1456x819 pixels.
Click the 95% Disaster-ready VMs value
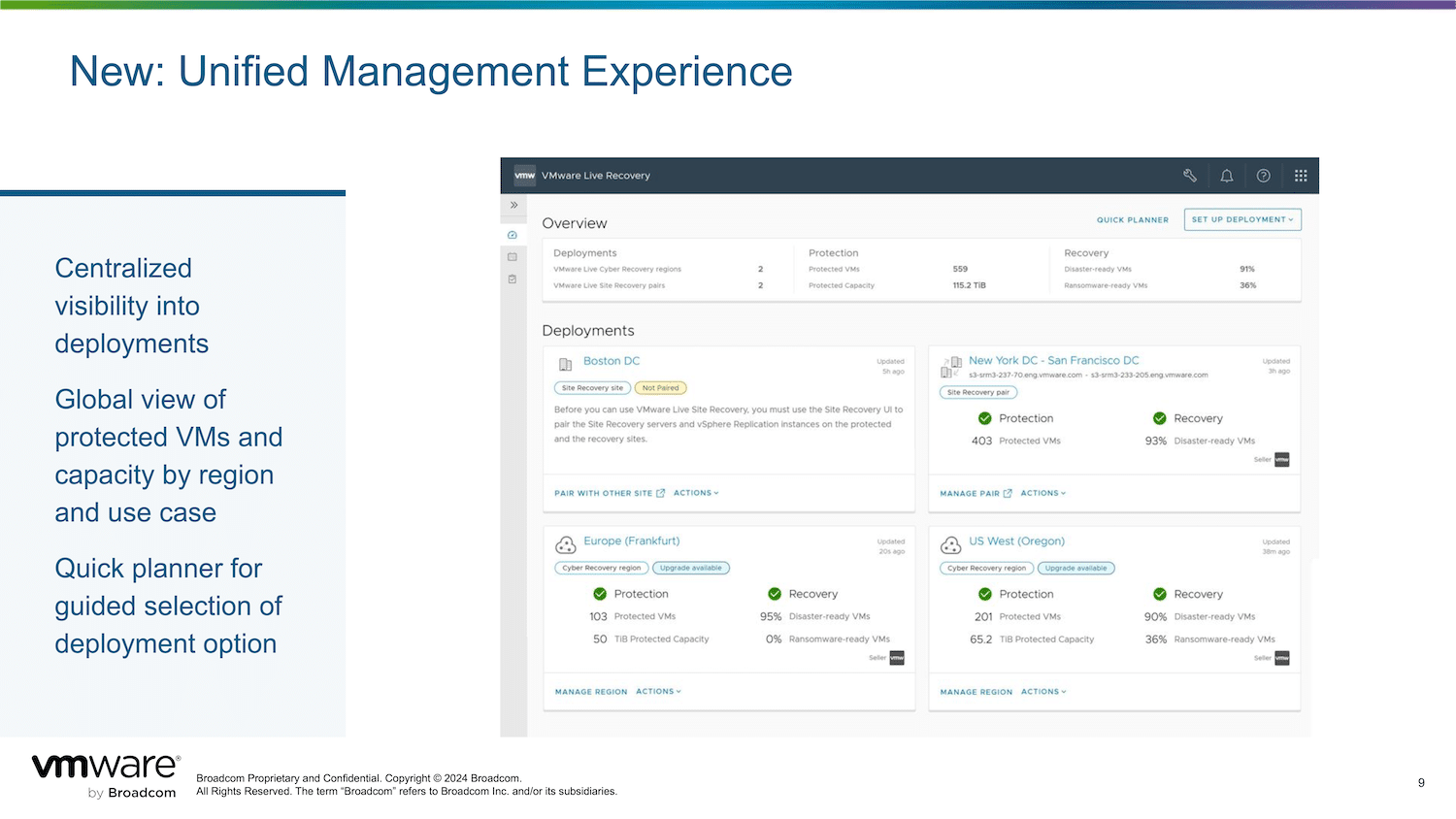click(x=771, y=617)
